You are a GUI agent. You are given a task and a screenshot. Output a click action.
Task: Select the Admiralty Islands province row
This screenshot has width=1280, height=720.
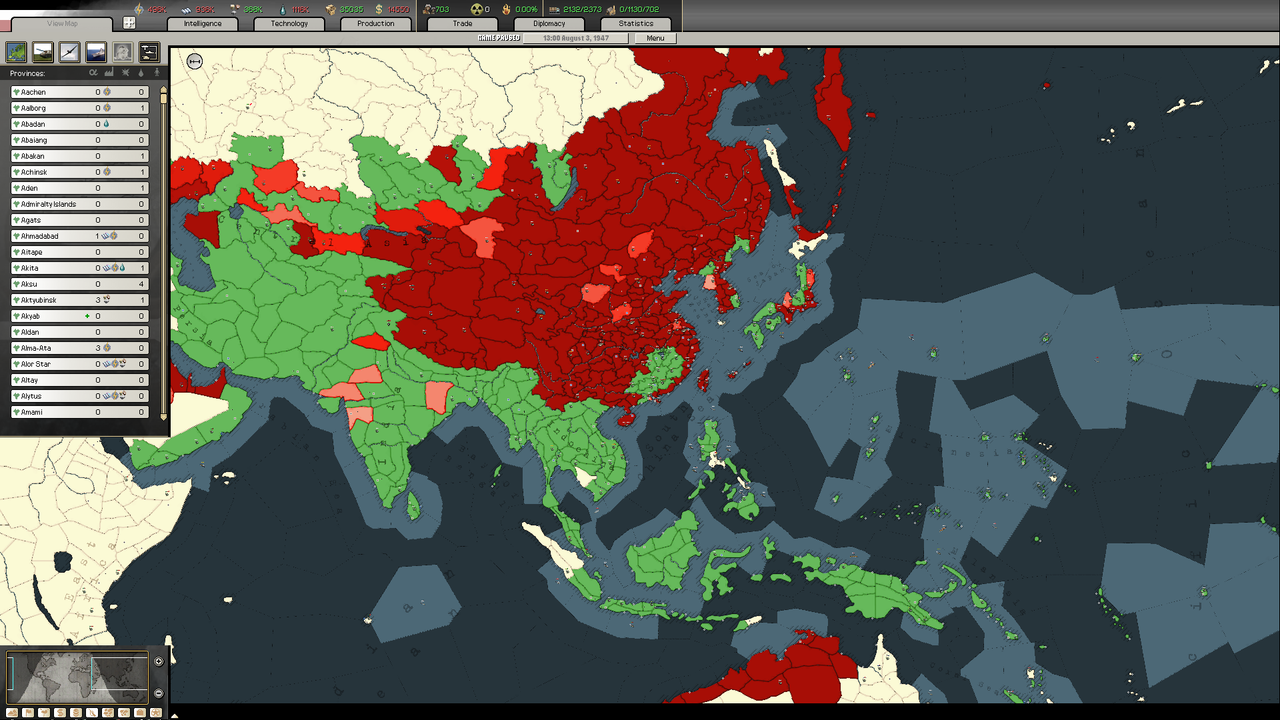[80, 204]
